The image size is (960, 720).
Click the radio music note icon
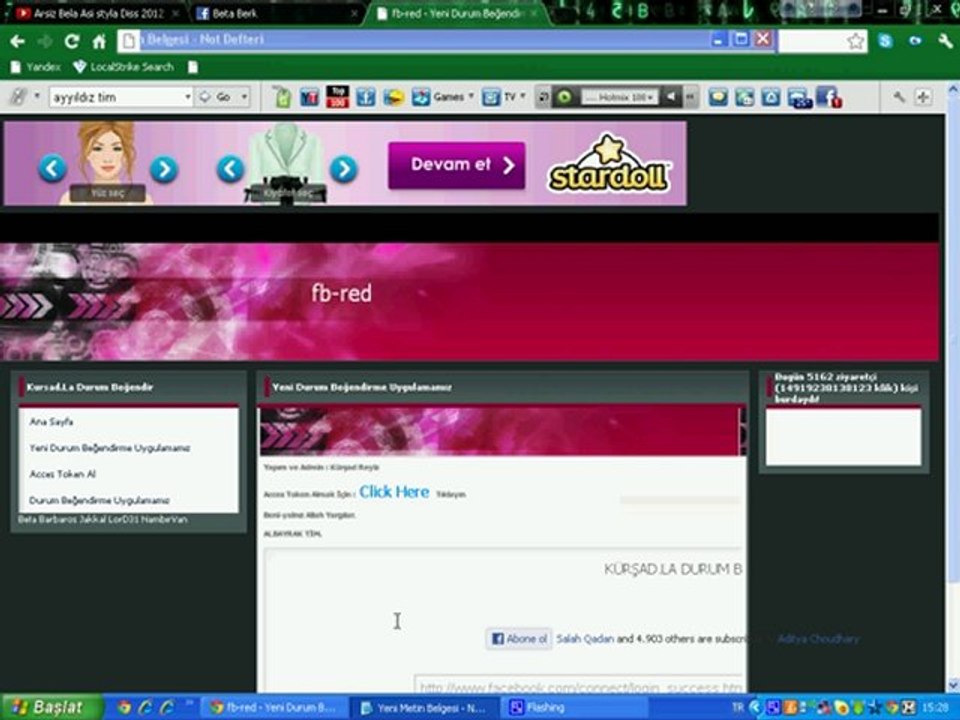pyautogui.click(x=542, y=97)
